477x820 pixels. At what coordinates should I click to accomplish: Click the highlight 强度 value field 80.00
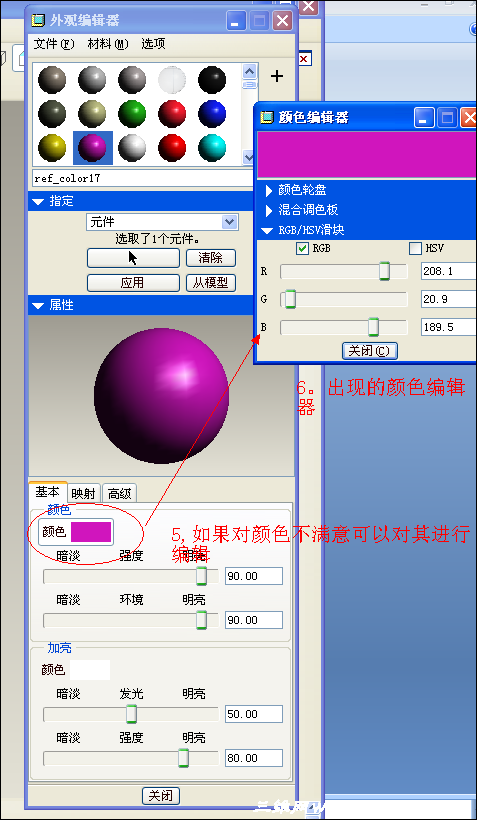[254, 758]
